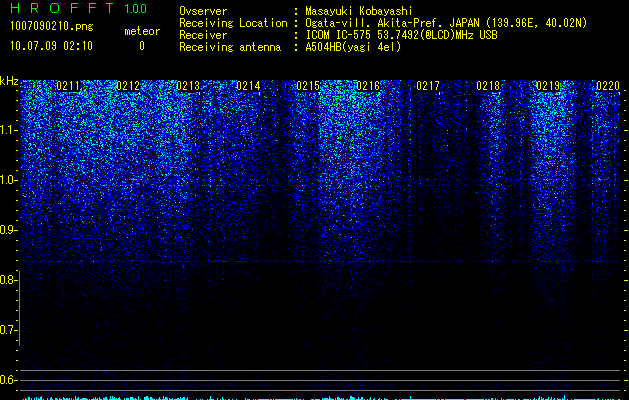Viewport: 629px width, 400px height.
Task: Click the 0213 time marker
Action: (188, 86)
